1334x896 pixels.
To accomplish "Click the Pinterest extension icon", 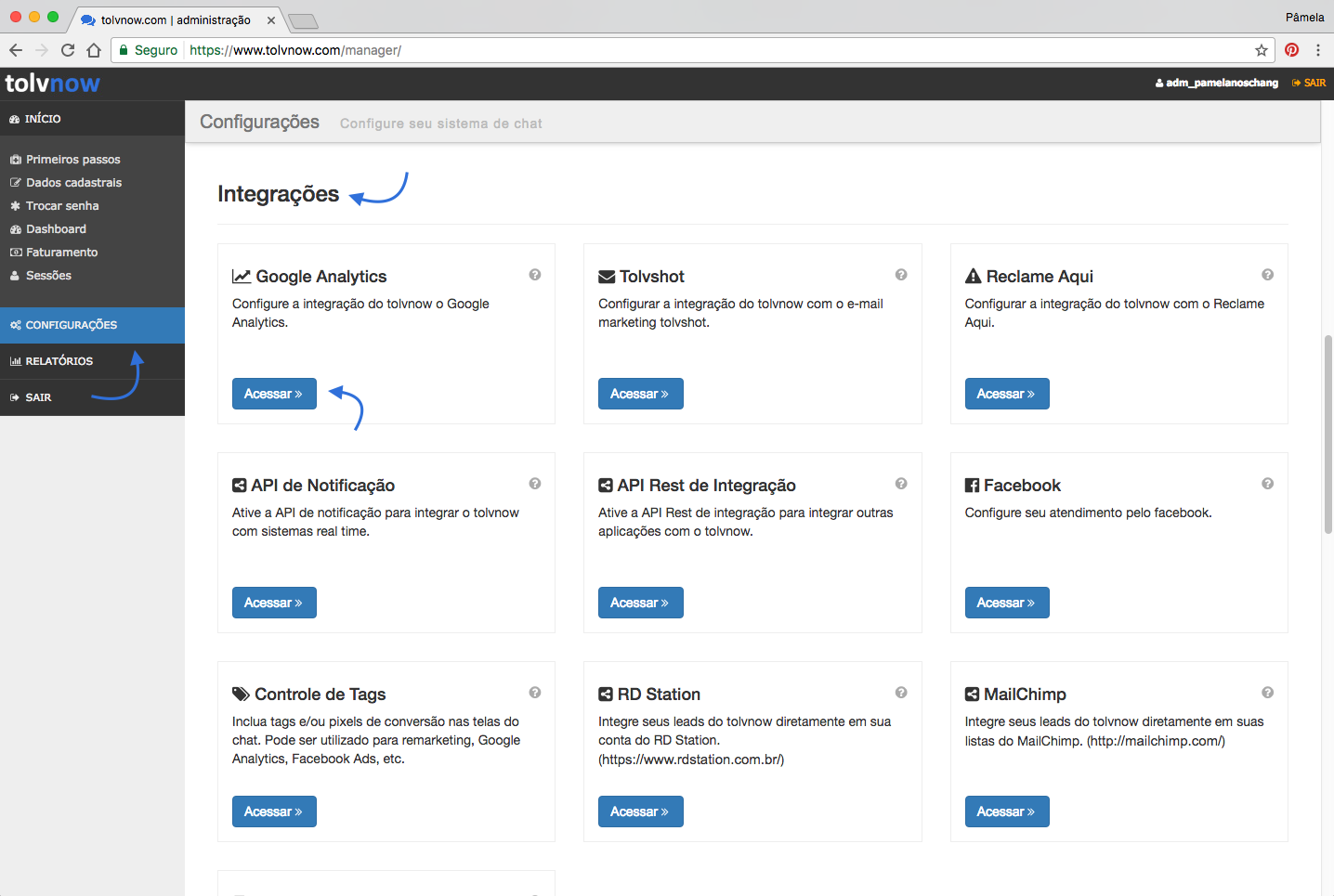I will (1291, 50).
